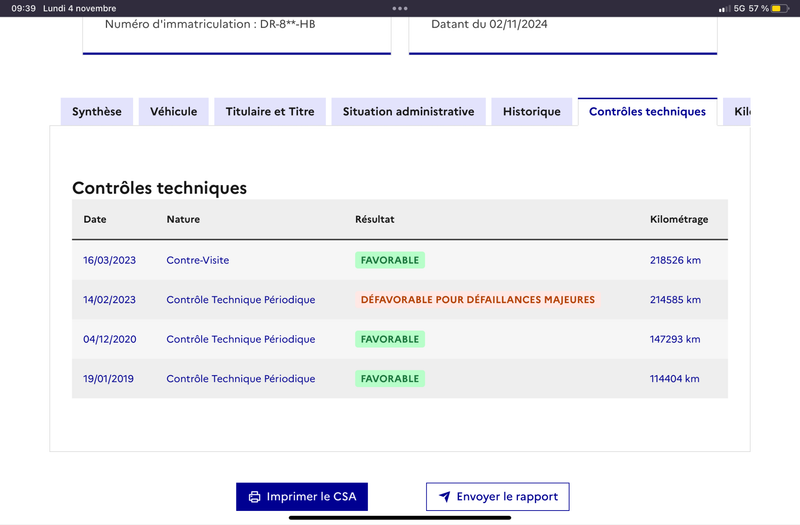Click the Envoyer le rapport button
Image resolution: width=800 pixels, height=525 pixels.
click(497, 496)
